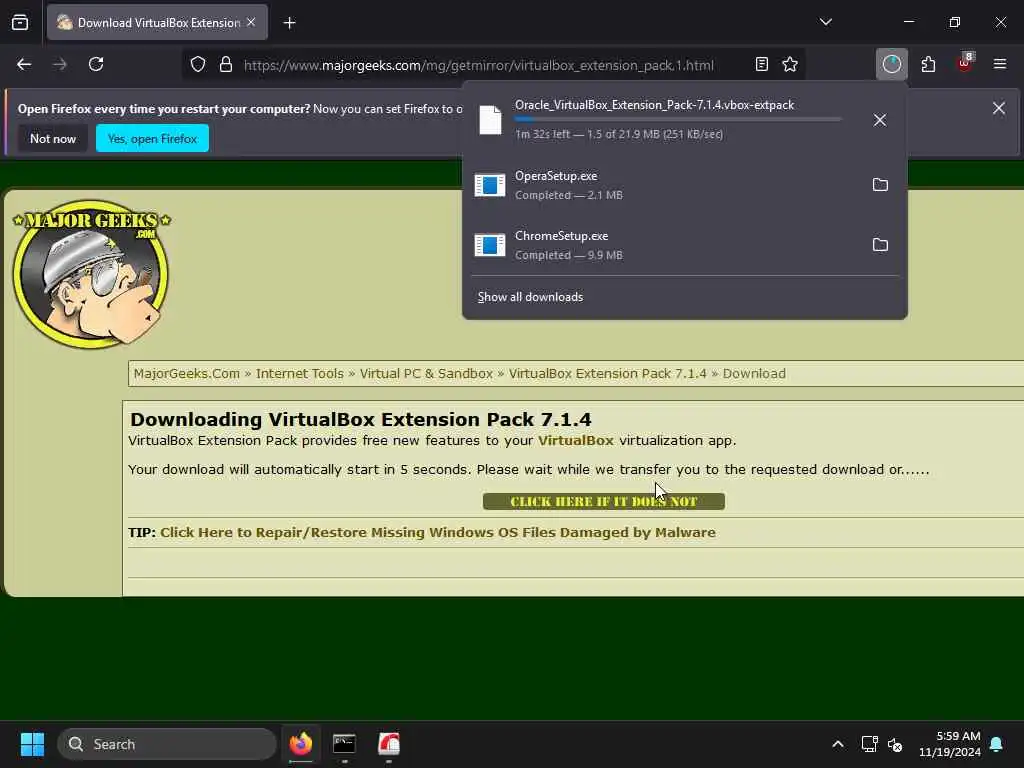The width and height of the screenshot is (1024, 768).
Task: Click Yes, open Firefox button
Action: point(152,138)
